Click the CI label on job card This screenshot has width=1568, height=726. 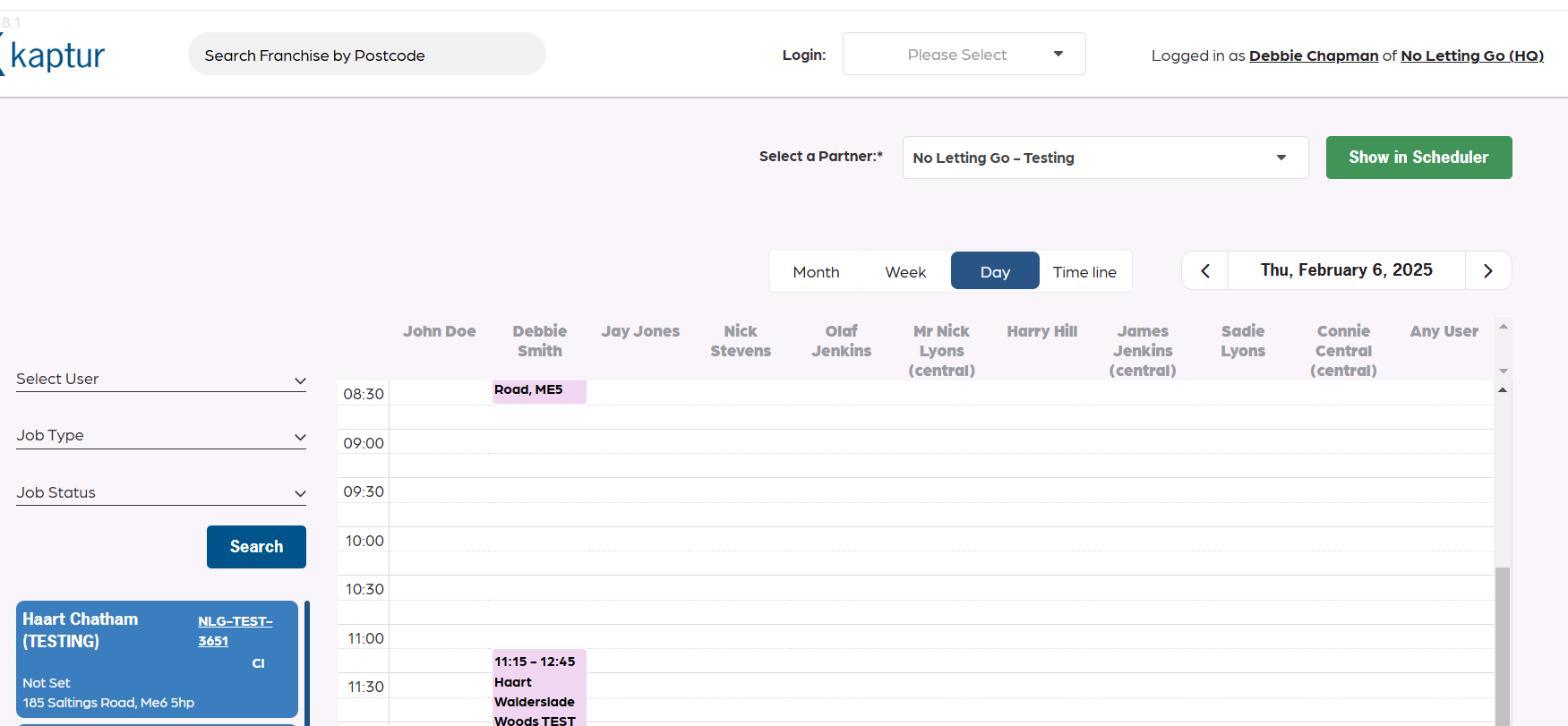click(x=258, y=663)
